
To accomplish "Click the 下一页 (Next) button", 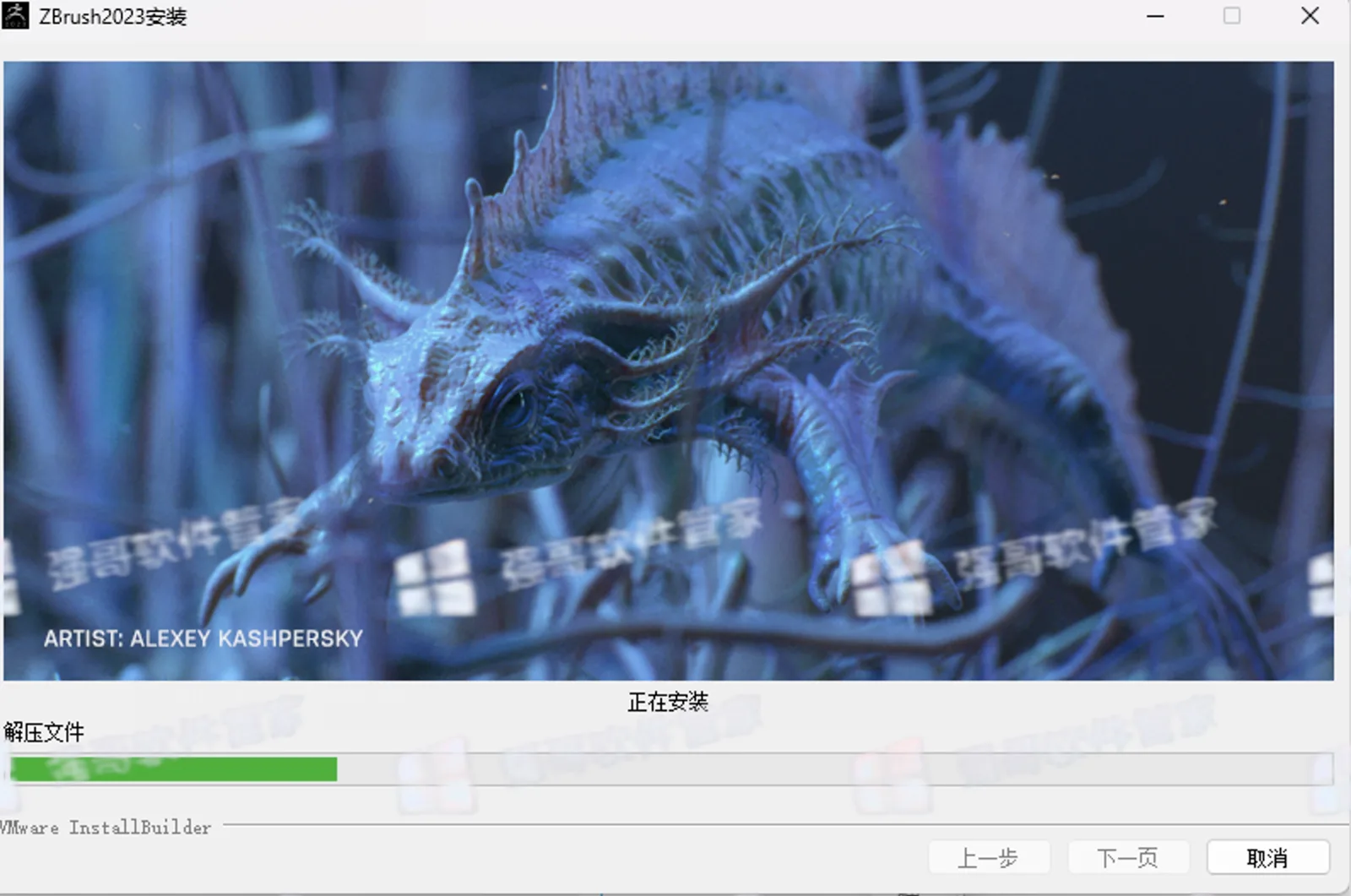I will pyautogui.click(x=1128, y=858).
